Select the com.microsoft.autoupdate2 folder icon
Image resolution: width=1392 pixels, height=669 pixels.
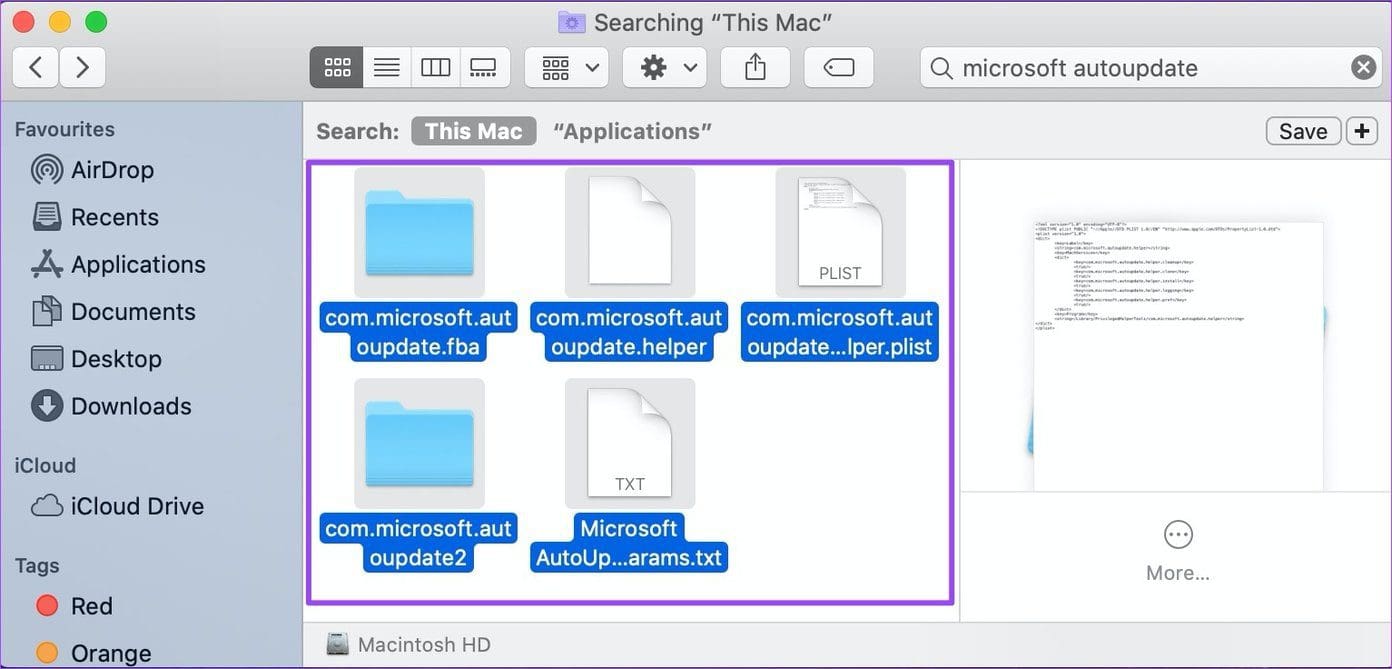click(x=419, y=443)
